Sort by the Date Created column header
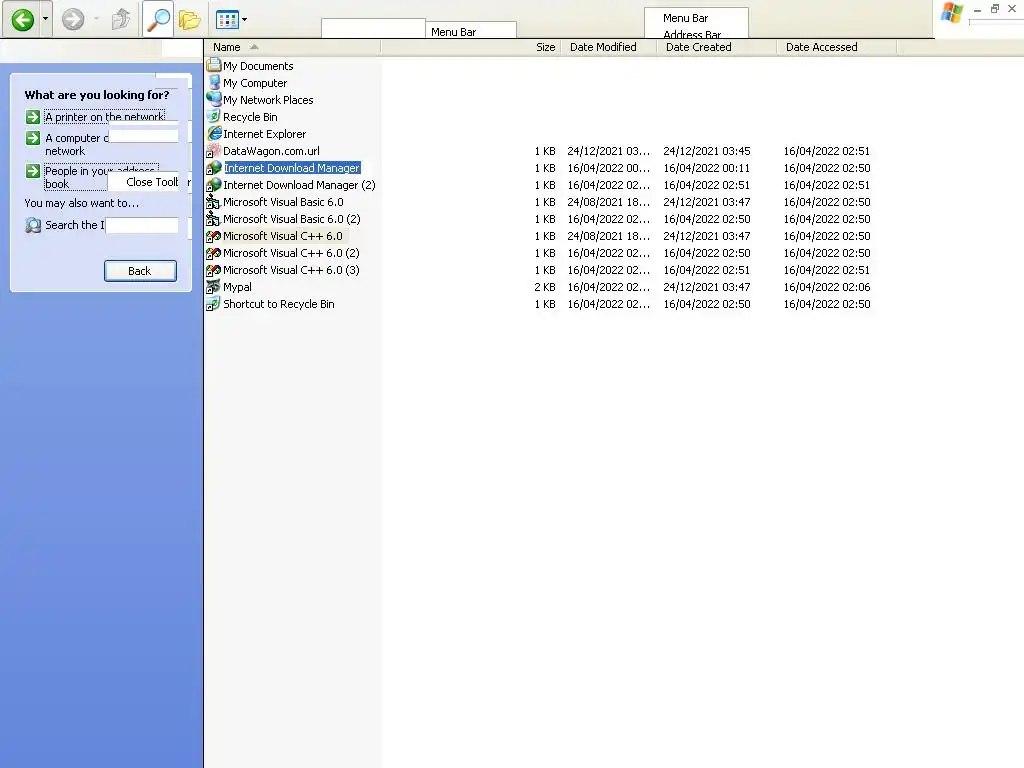Image resolution: width=1024 pixels, height=768 pixels. coord(716,47)
